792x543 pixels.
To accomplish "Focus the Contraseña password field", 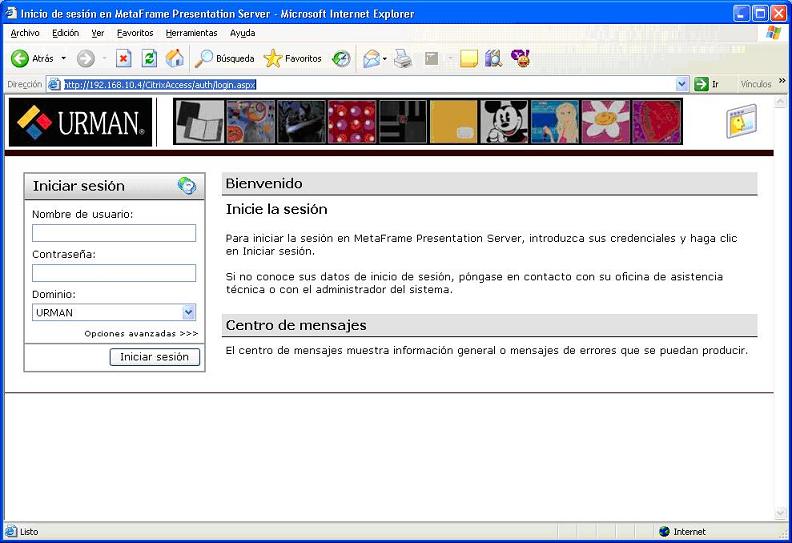I will [114, 273].
